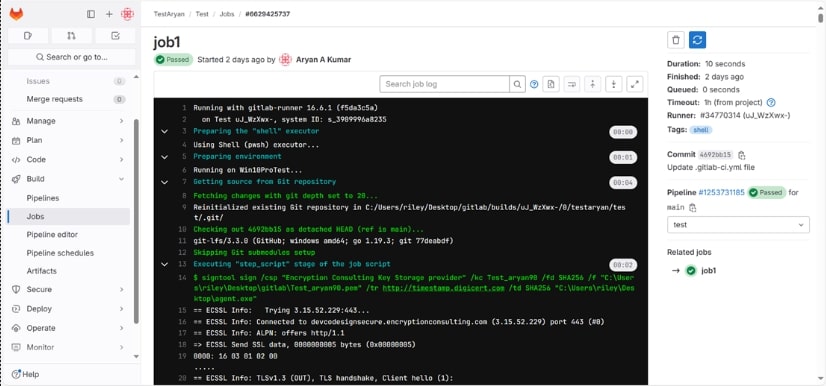
Task: Open the GitLab logo home link
Action: click(x=16, y=14)
